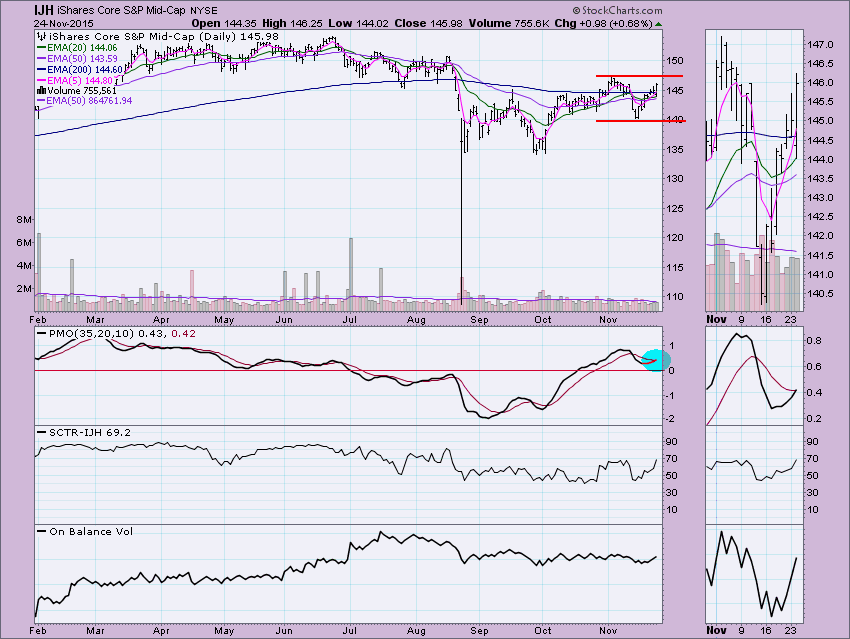The height and width of the screenshot is (639, 850).
Task: Click the EMA(50) 143.59 legend entry
Action: [82, 59]
